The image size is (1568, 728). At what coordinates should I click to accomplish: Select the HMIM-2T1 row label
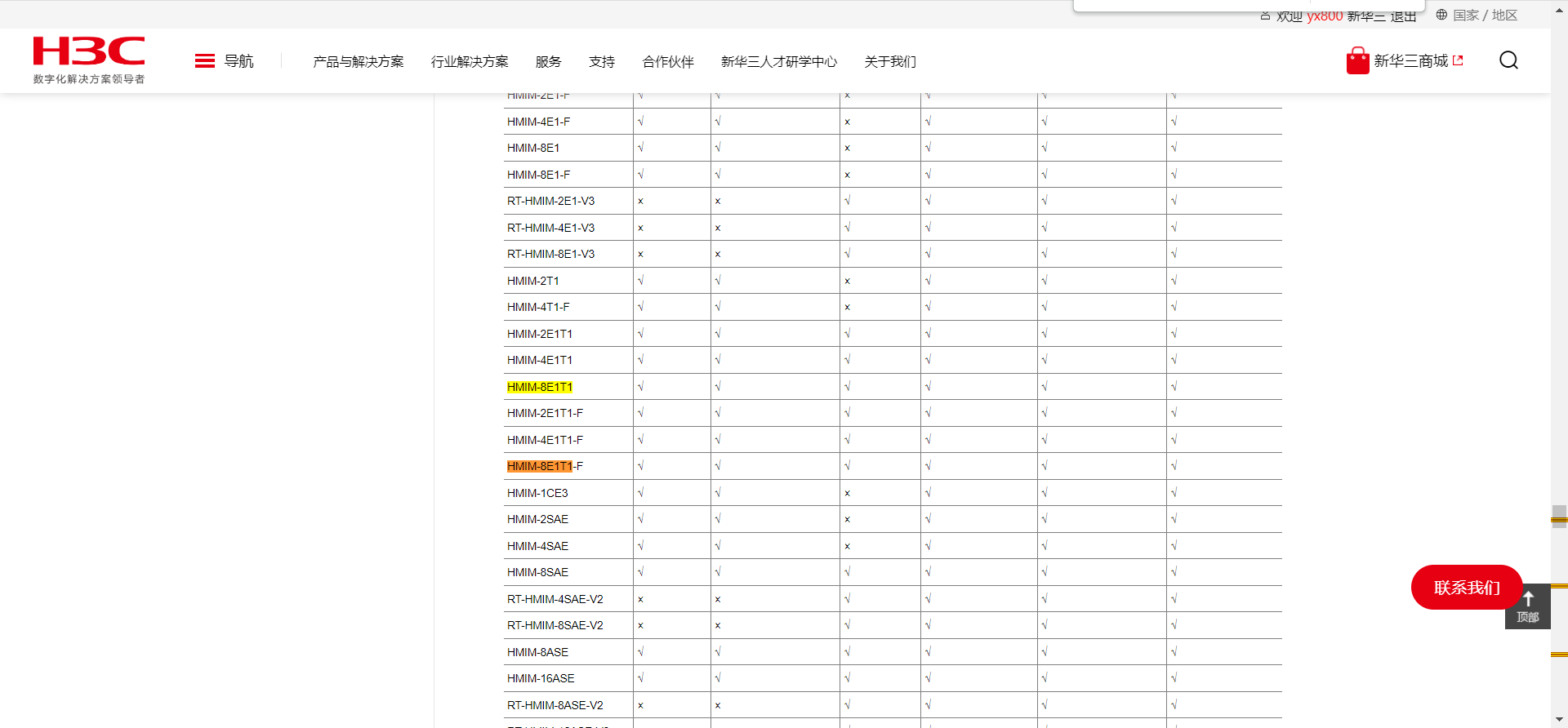click(533, 281)
